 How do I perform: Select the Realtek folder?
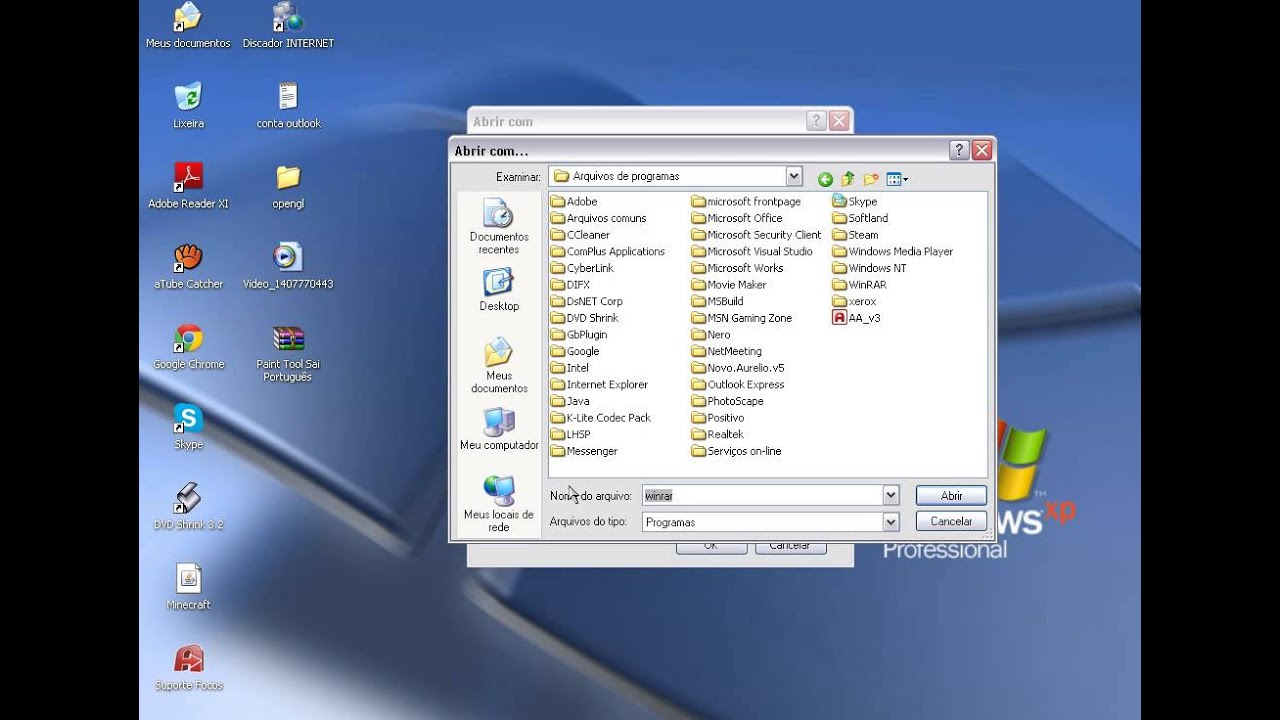click(x=718, y=434)
